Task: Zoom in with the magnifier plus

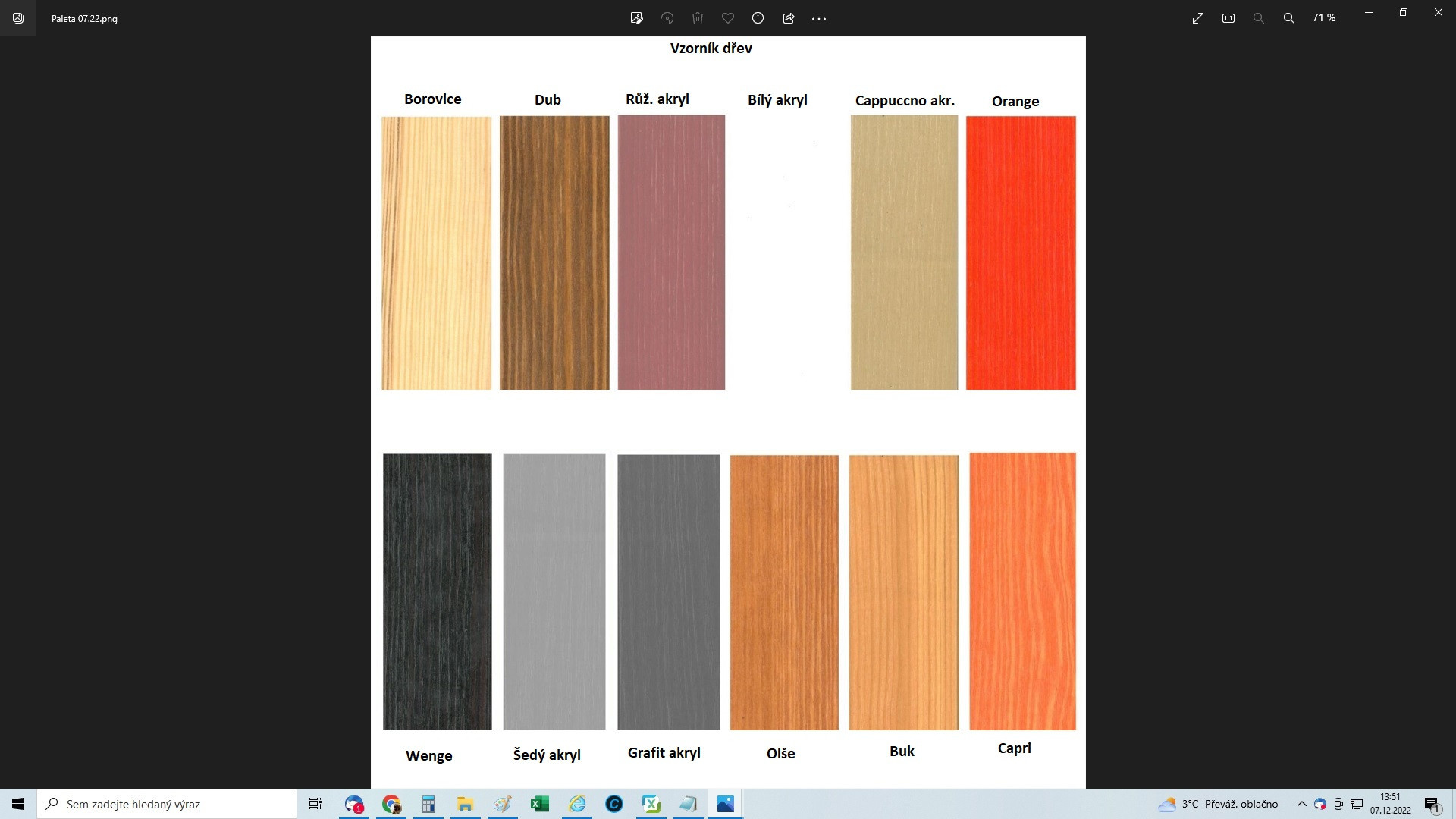Action: (x=1288, y=18)
